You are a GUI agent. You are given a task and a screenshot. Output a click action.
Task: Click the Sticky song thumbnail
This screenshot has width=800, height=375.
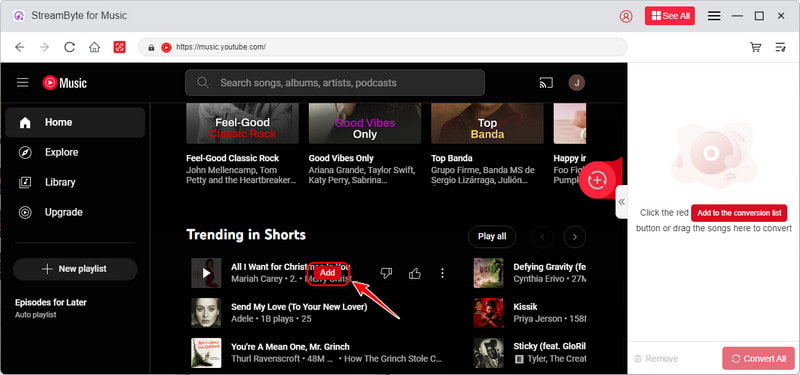click(x=488, y=353)
